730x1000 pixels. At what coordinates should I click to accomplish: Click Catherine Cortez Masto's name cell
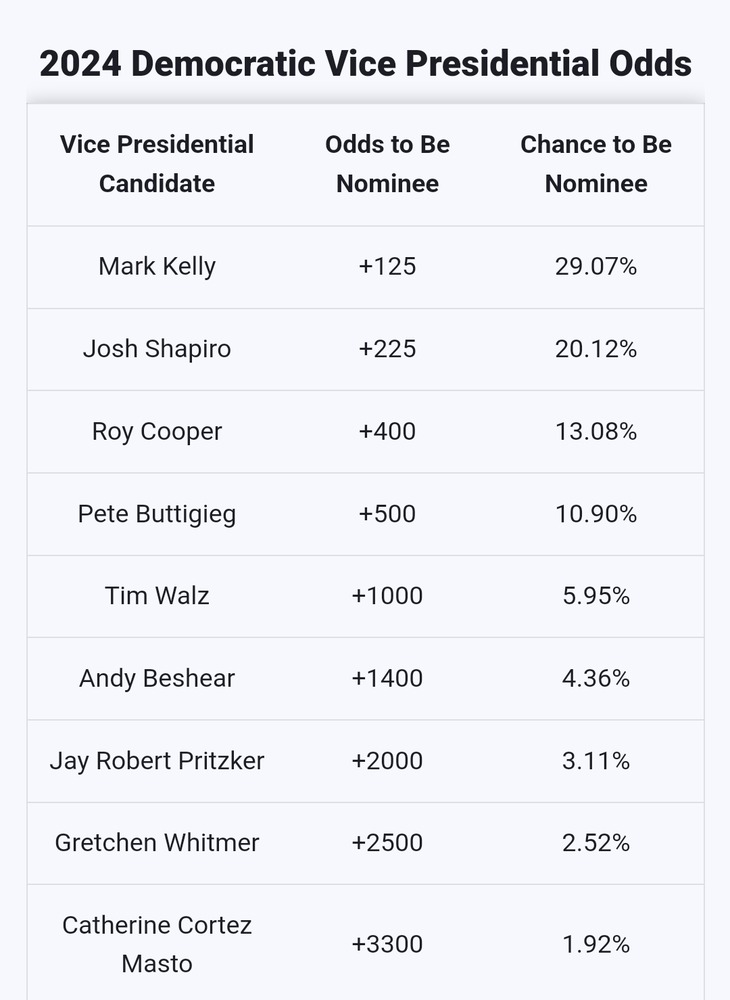(157, 944)
